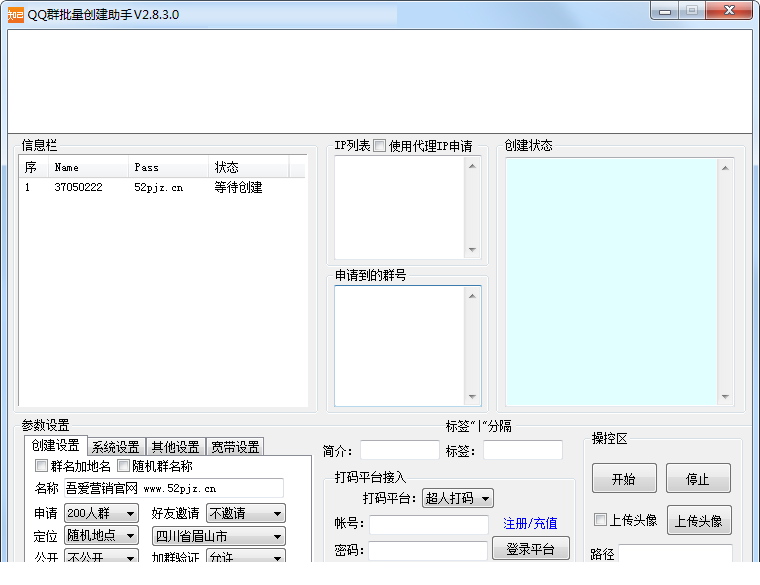Check the 随机群名称 option
This screenshot has height=585, width=760.
pyautogui.click(x=124, y=466)
